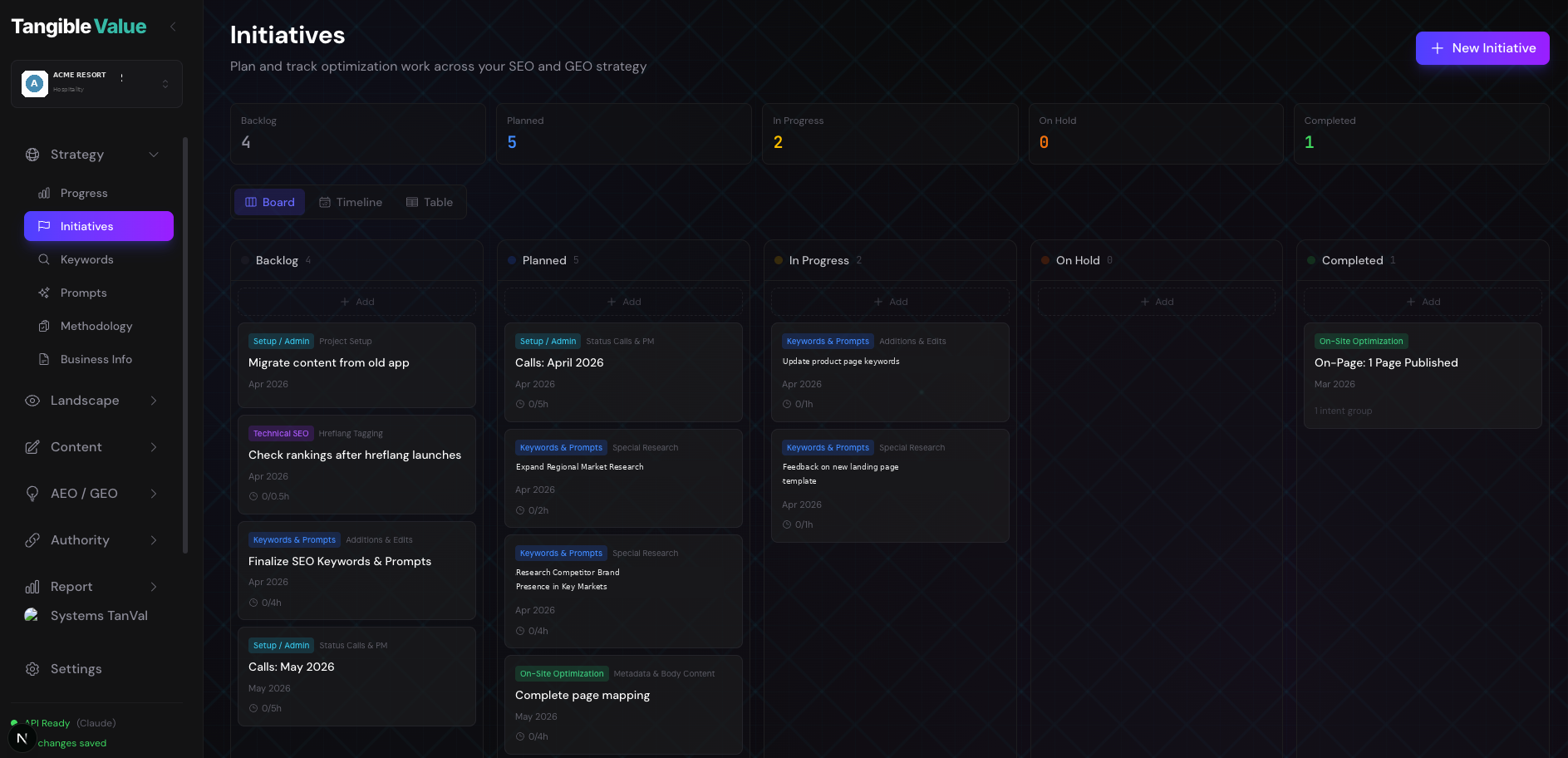Click the Backlog summary card
The image size is (1568, 758).
[x=358, y=134]
